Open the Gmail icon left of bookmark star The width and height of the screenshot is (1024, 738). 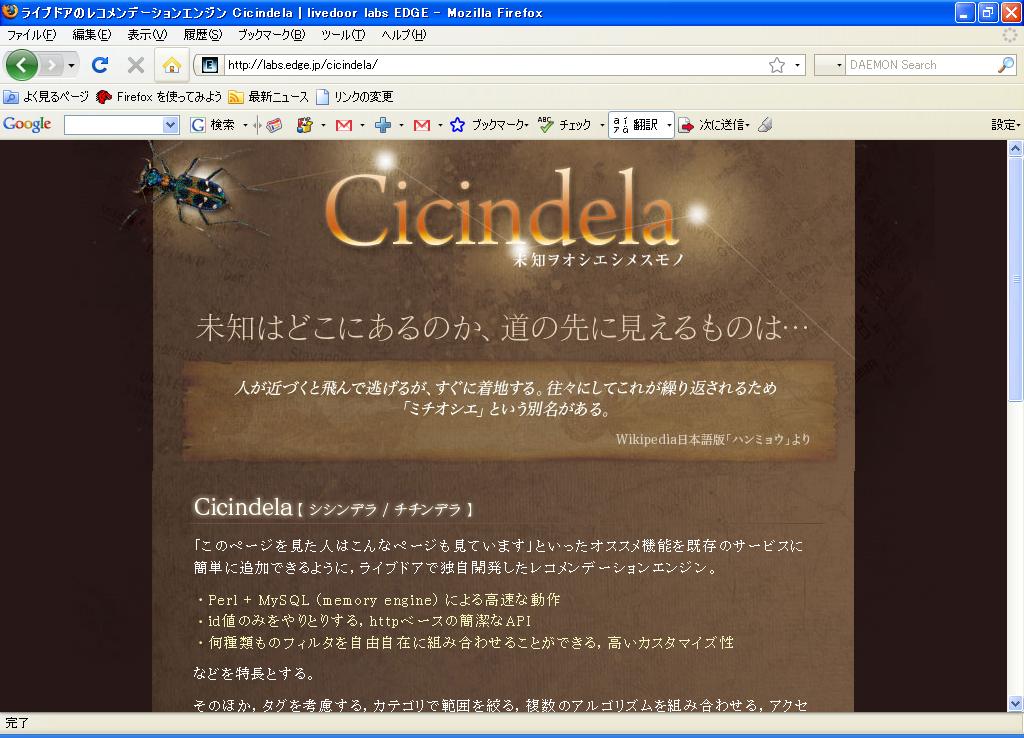coord(422,125)
